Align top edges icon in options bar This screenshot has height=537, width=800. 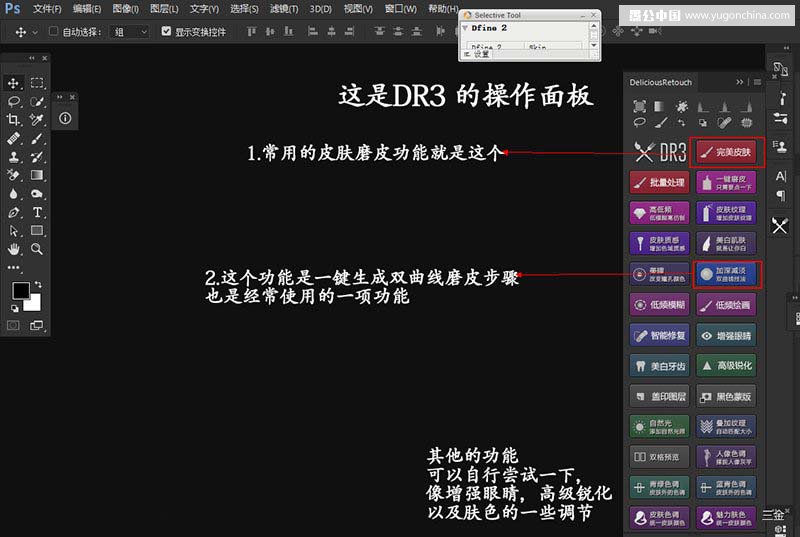[251, 32]
